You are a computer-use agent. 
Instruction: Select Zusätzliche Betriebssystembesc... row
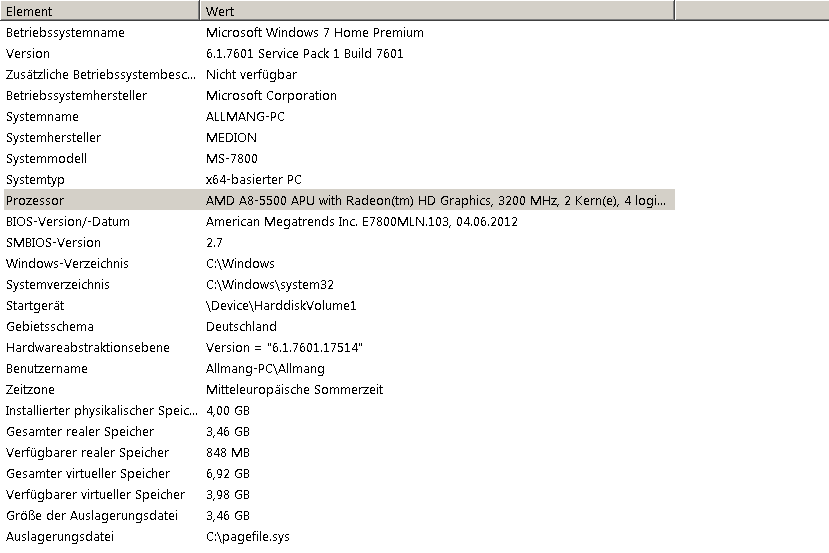coord(100,75)
